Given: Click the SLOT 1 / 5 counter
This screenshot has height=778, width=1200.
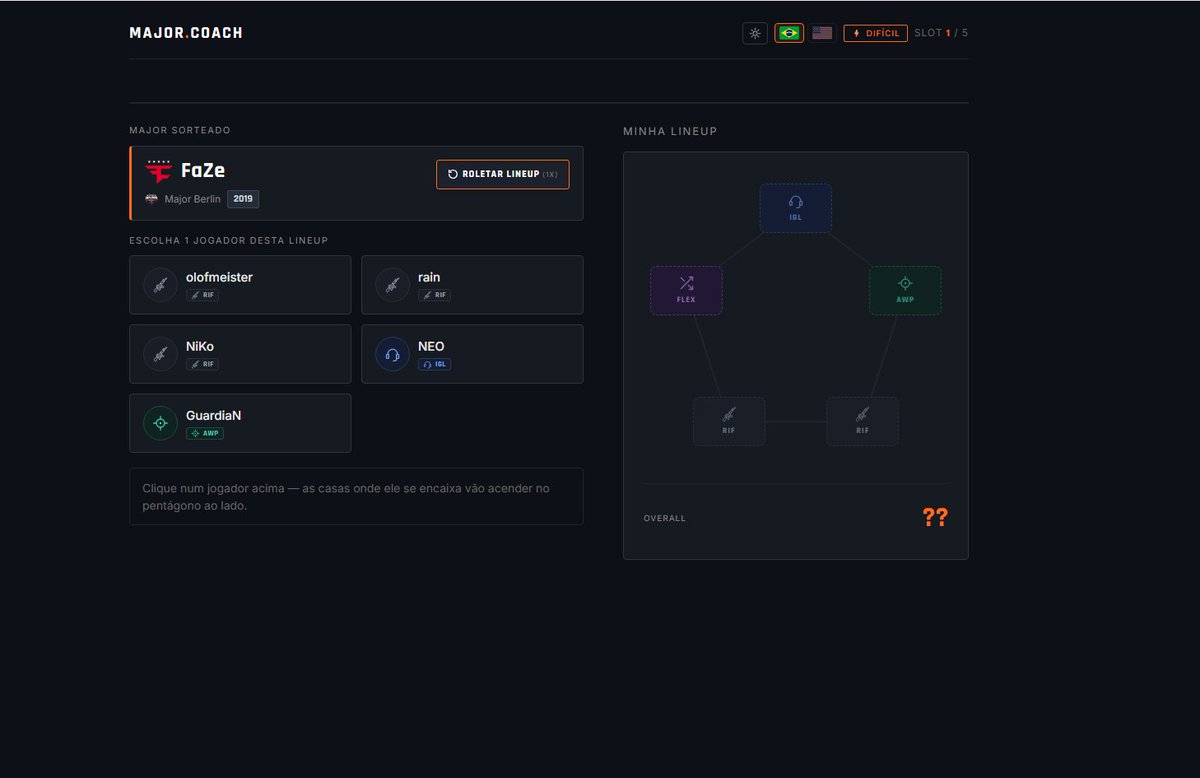Looking at the screenshot, I should tap(941, 33).
